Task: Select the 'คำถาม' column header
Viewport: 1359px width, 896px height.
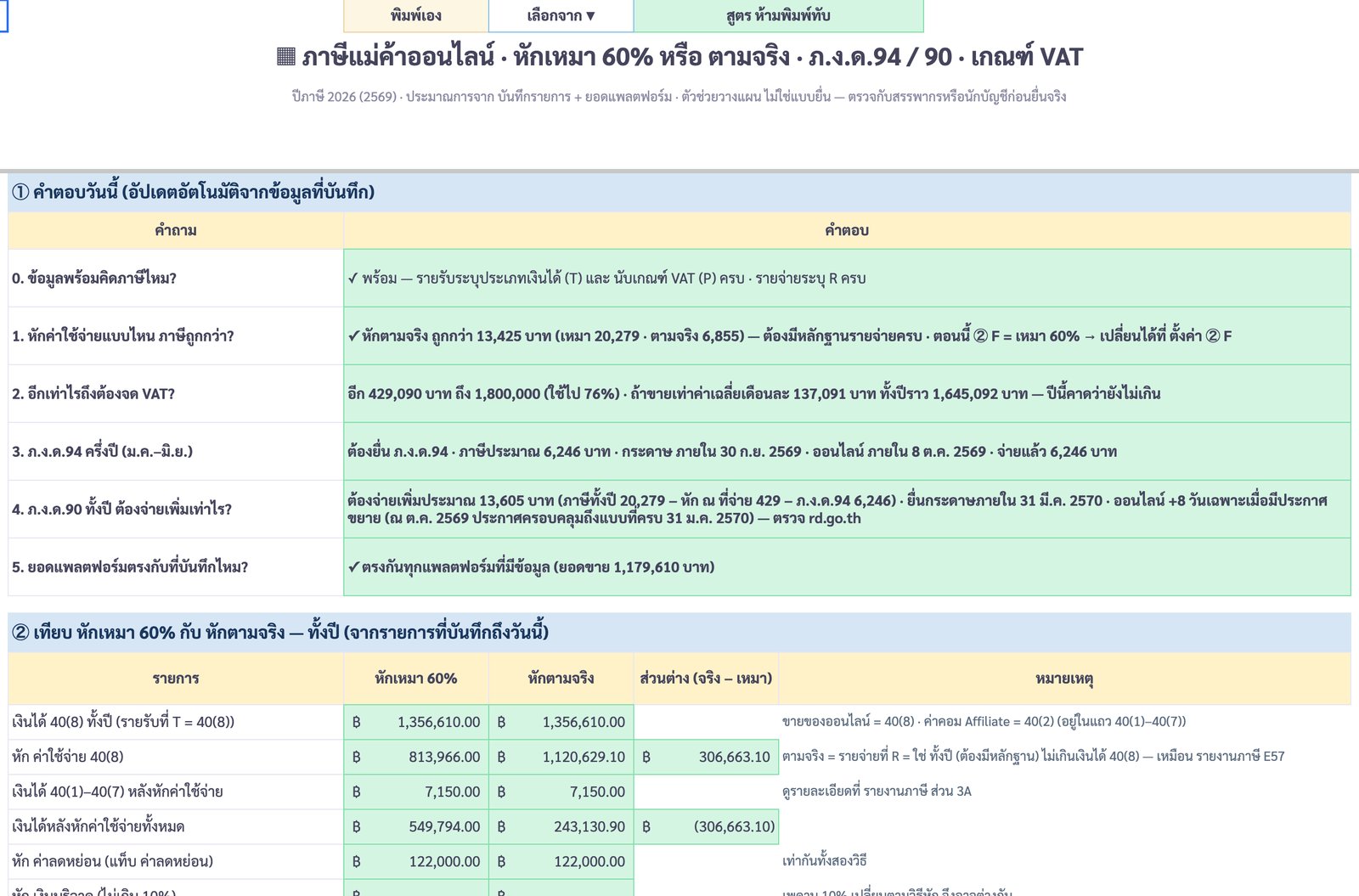Action: [x=176, y=230]
